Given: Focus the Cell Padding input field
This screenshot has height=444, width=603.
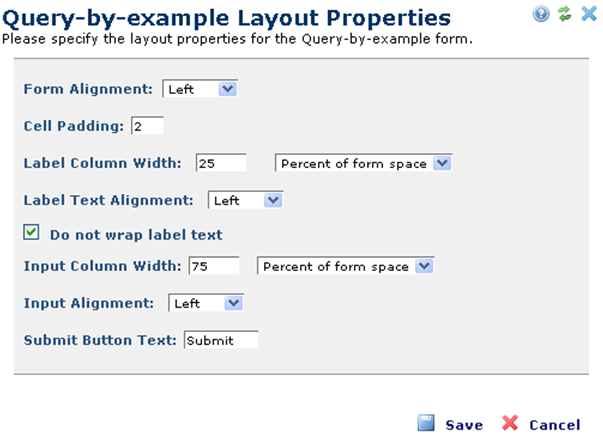Looking at the screenshot, I should (x=148, y=126).
